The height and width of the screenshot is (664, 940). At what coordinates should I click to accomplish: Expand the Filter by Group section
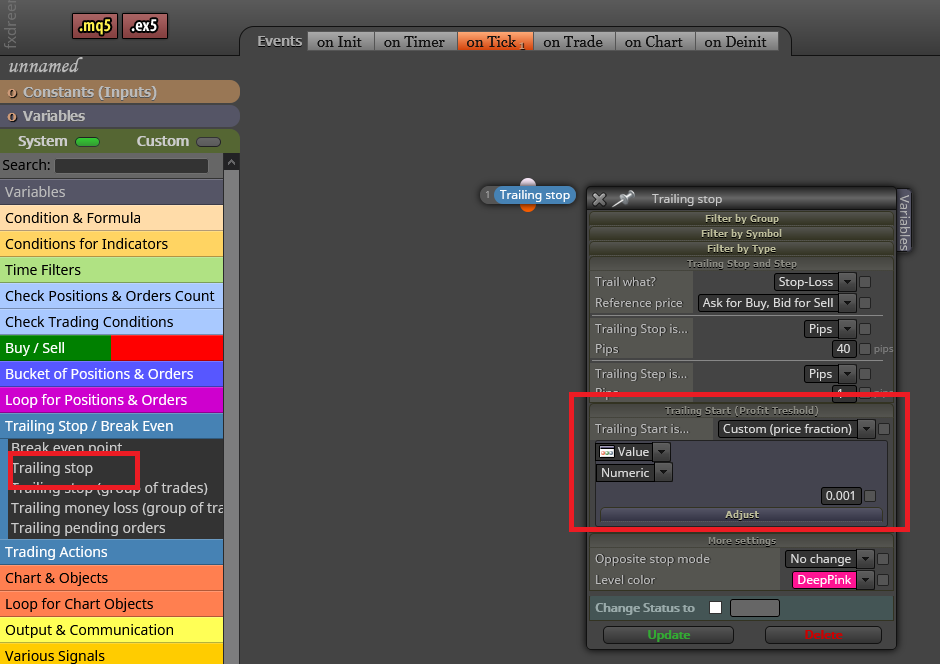(x=742, y=219)
